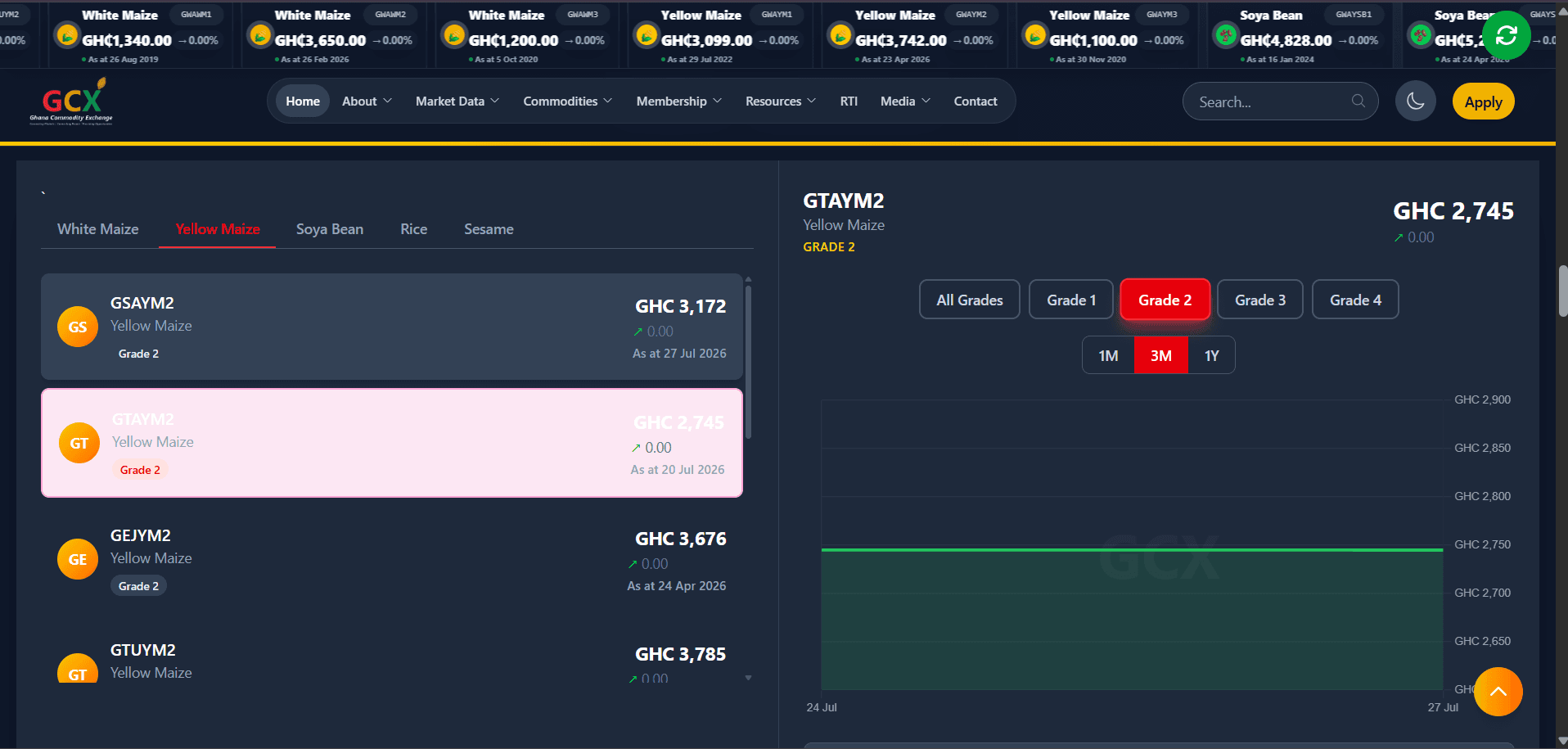Select the GSAYM2 contract name in the list

(142, 303)
